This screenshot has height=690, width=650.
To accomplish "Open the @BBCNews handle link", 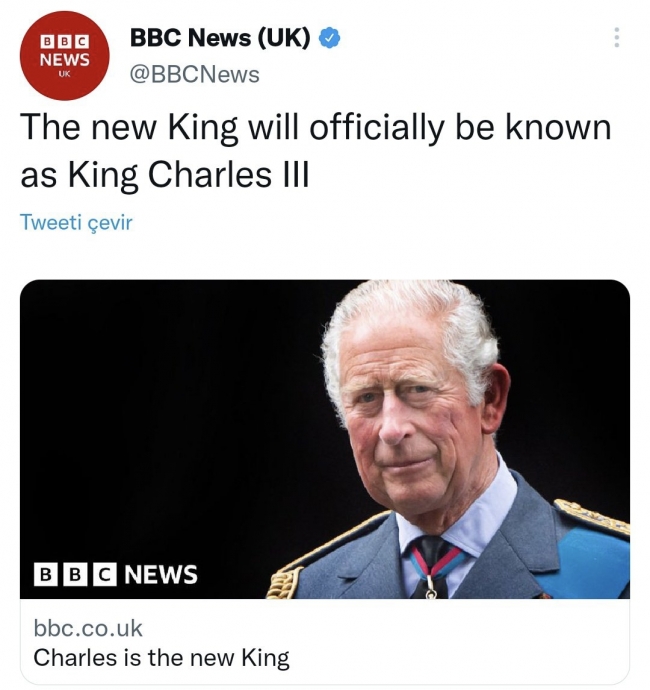I will pos(195,74).
